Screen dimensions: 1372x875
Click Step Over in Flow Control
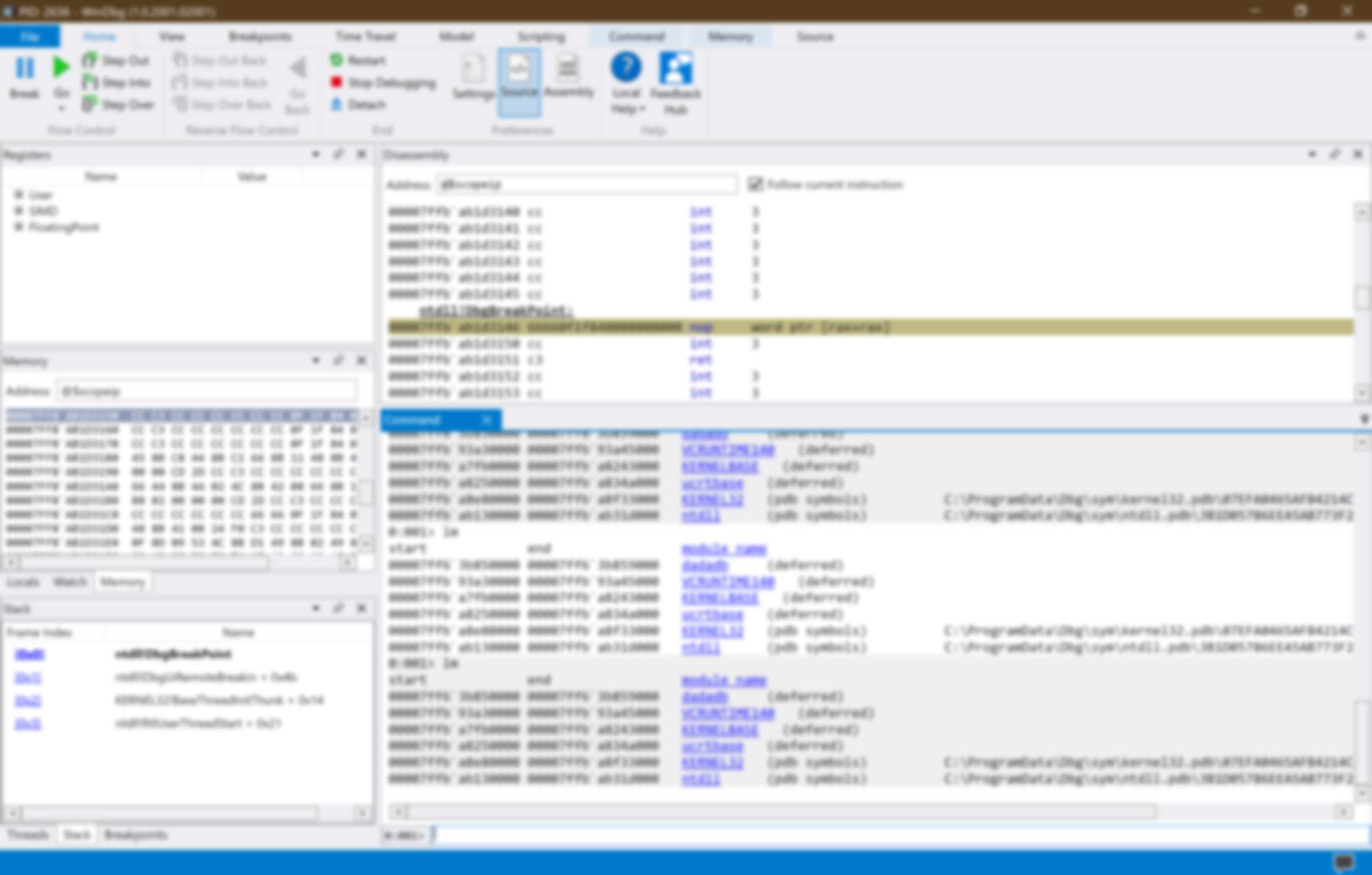point(118,105)
